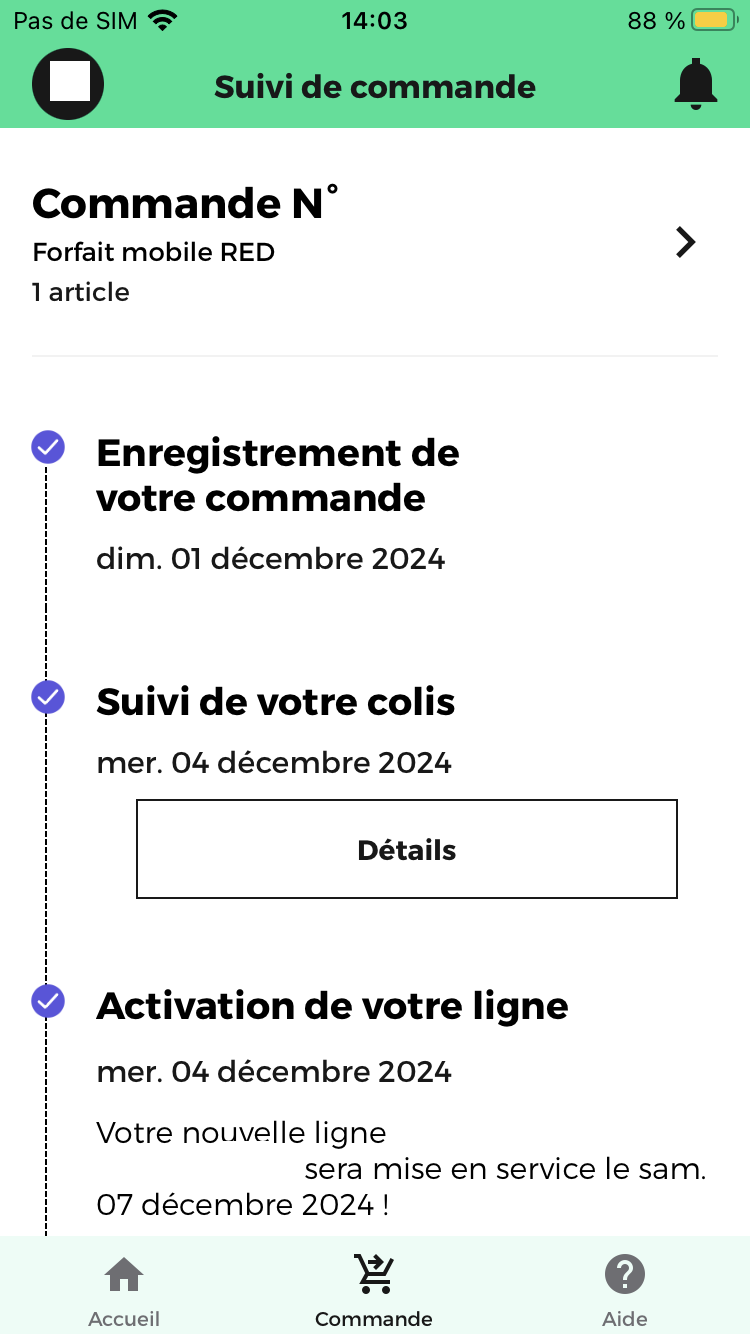Tap the Activation de votre ligne heading

tap(332, 1005)
